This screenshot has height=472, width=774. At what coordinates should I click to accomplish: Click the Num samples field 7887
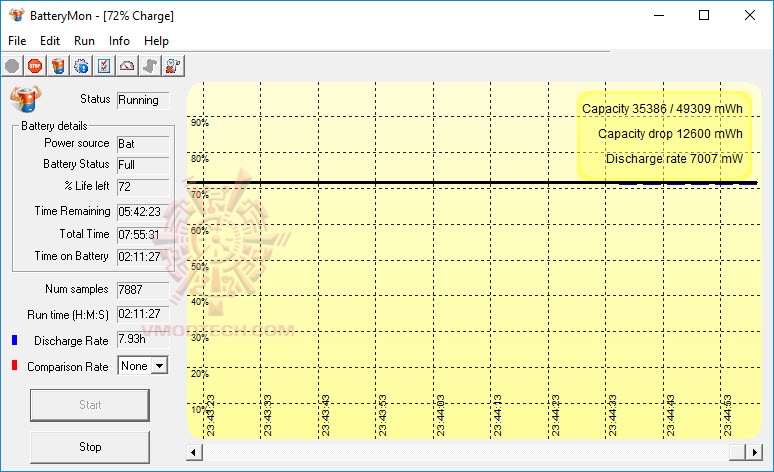point(143,289)
